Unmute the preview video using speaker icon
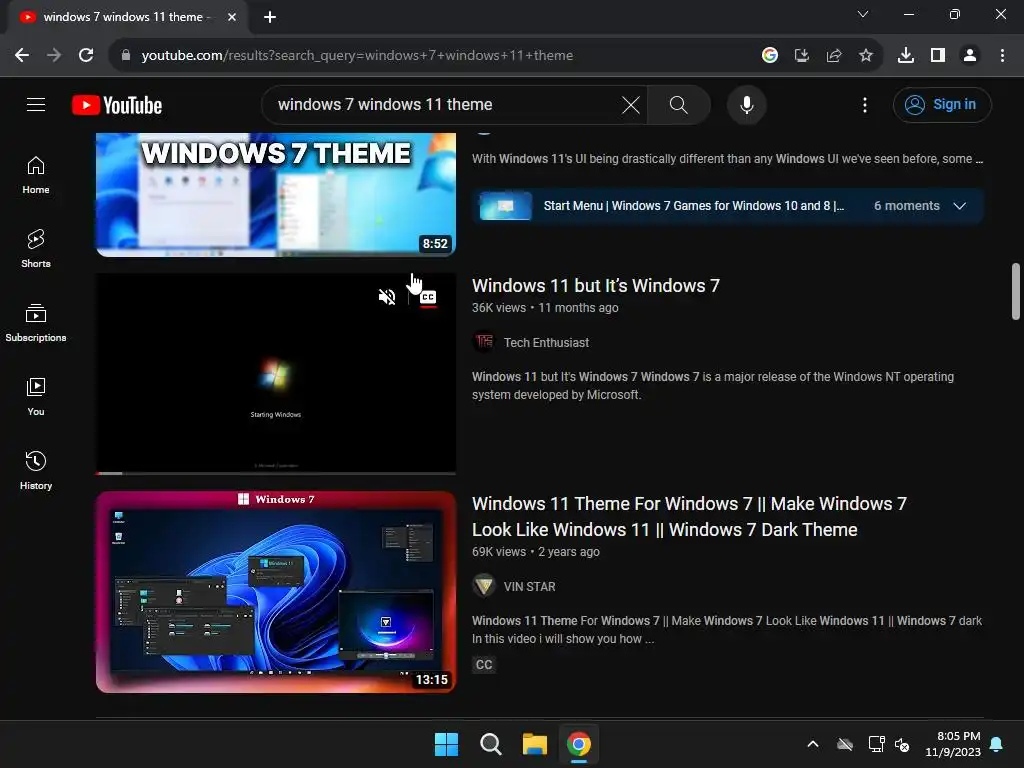Viewport: 1024px width, 768px height. coord(387,297)
